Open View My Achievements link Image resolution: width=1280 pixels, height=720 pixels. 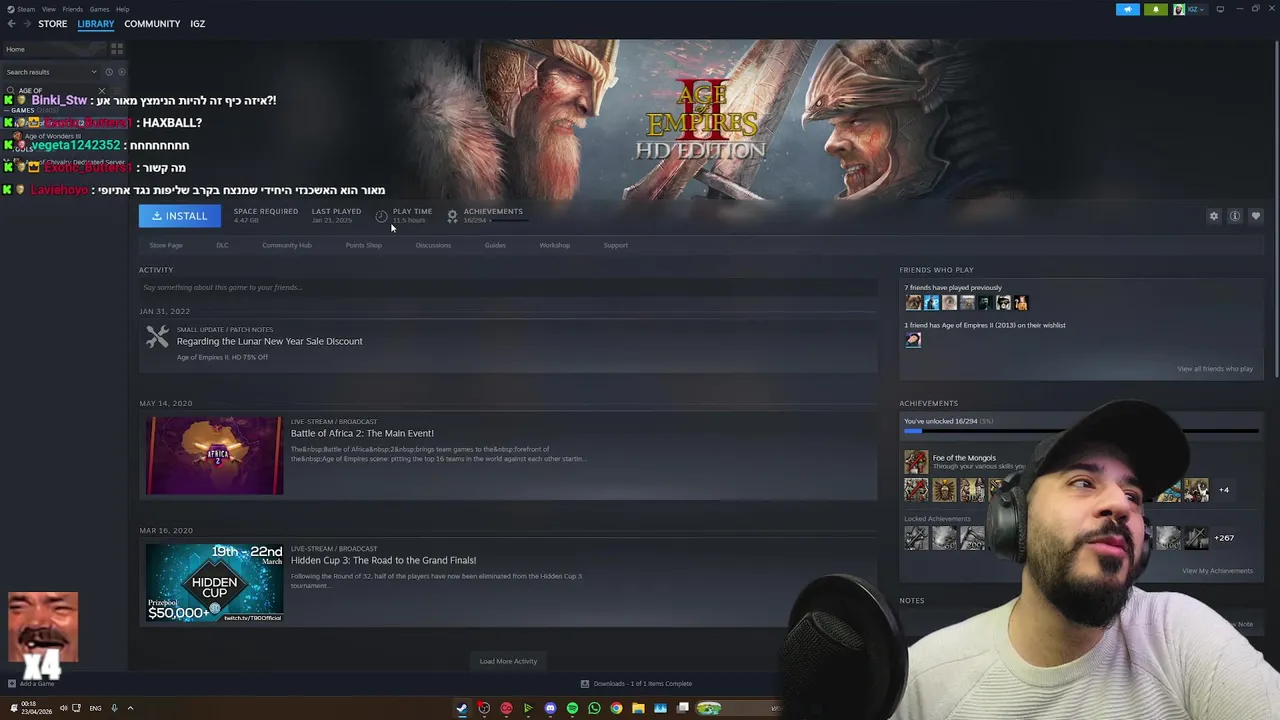1217,571
